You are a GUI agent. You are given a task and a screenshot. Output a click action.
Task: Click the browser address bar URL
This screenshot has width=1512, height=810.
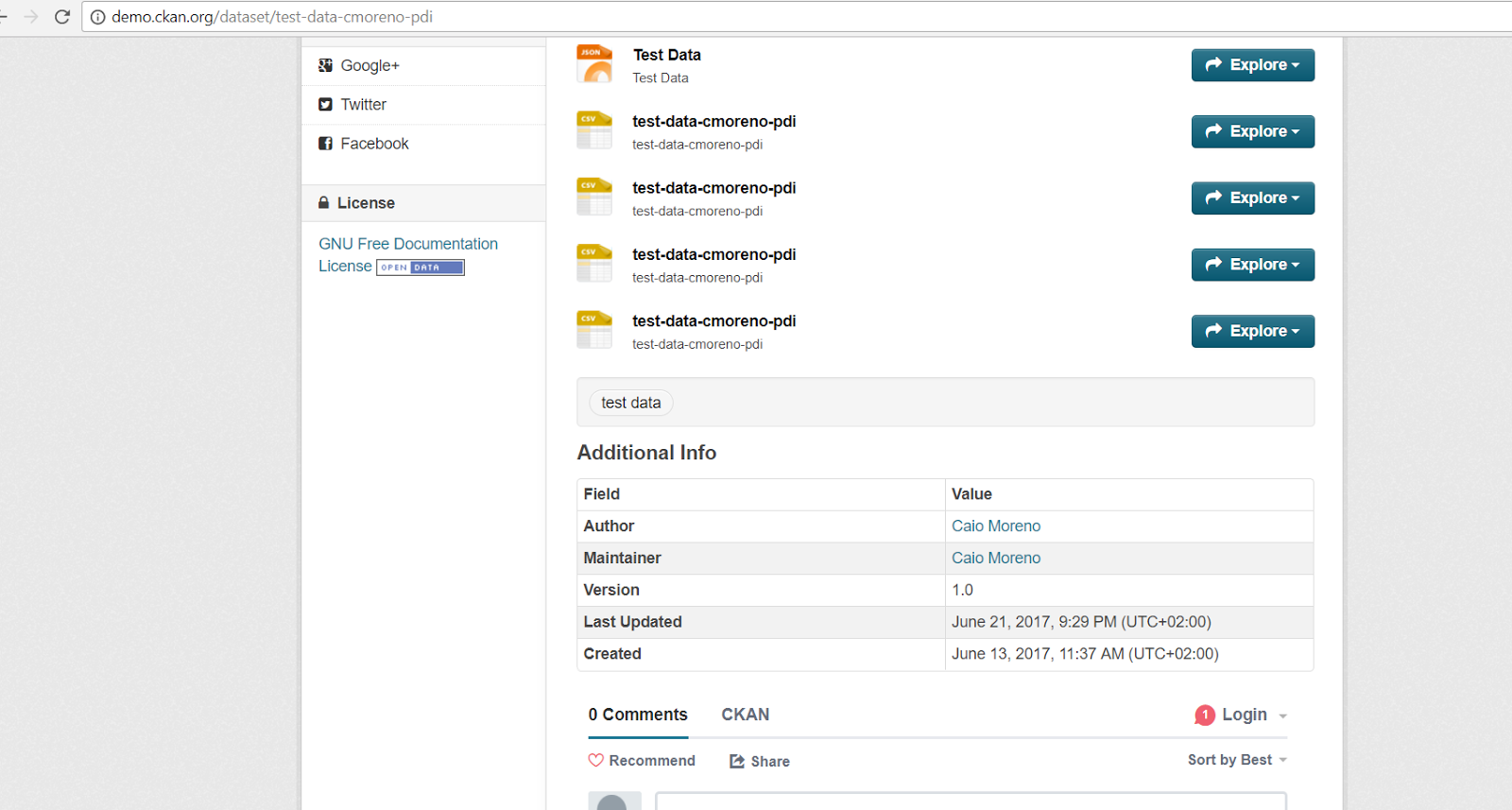(272, 17)
